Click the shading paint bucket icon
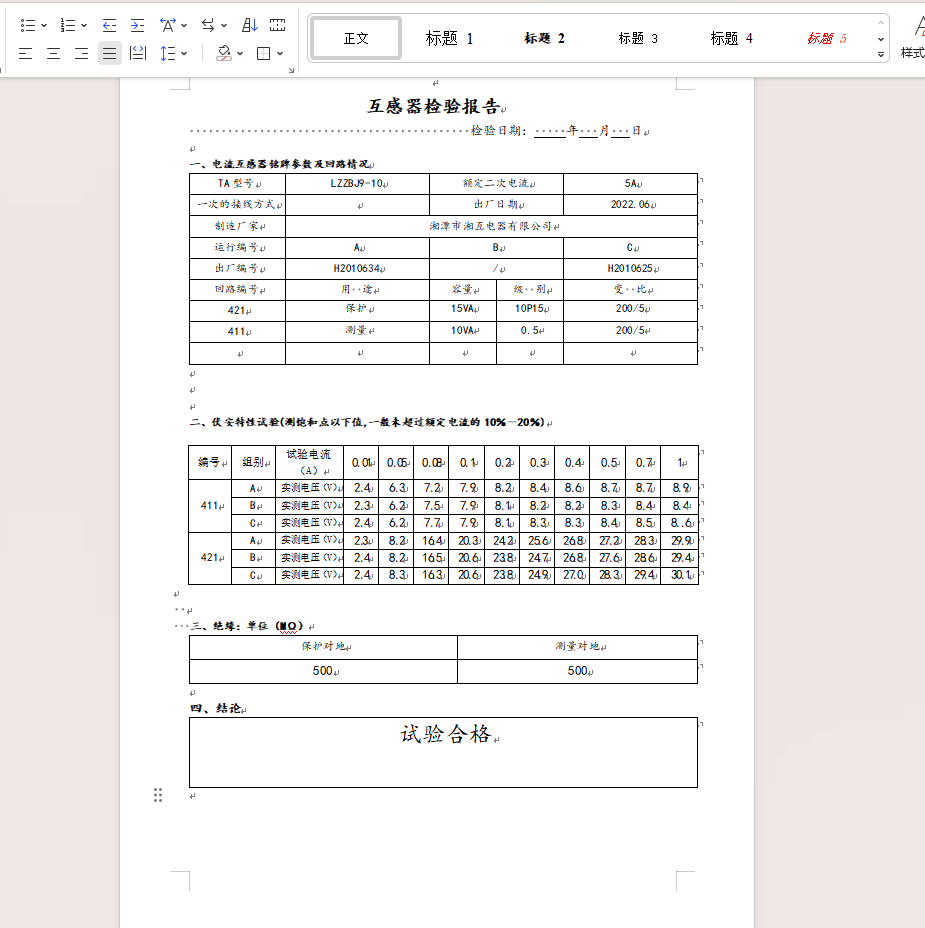The width and height of the screenshot is (925, 928). pos(224,54)
